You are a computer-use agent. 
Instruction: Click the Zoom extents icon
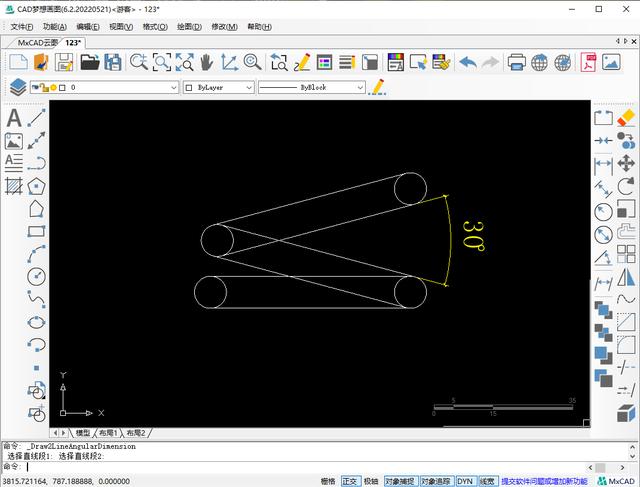pos(184,63)
